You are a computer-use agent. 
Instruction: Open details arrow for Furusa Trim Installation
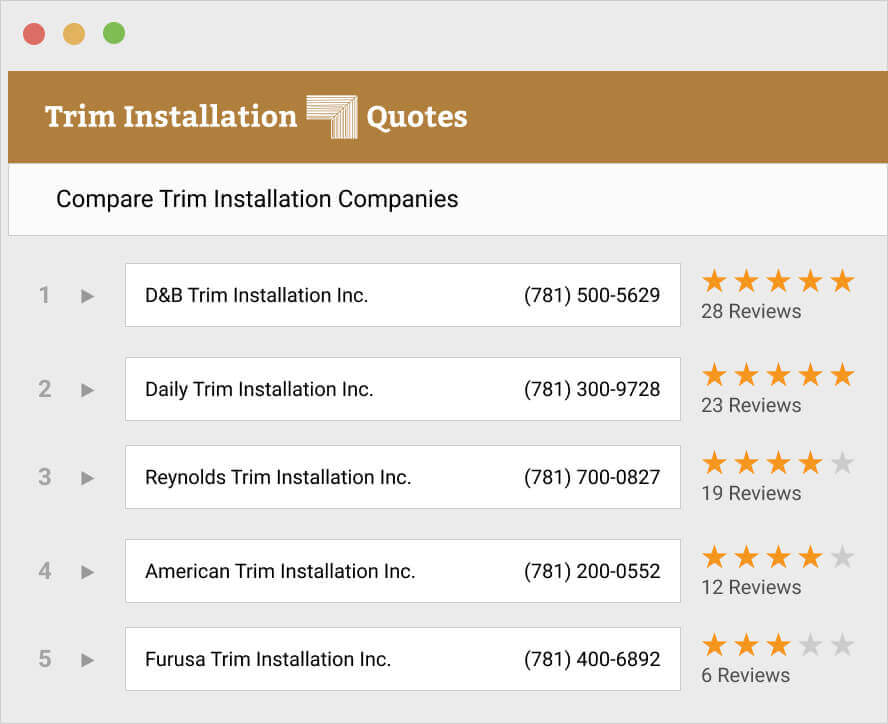click(x=86, y=659)
